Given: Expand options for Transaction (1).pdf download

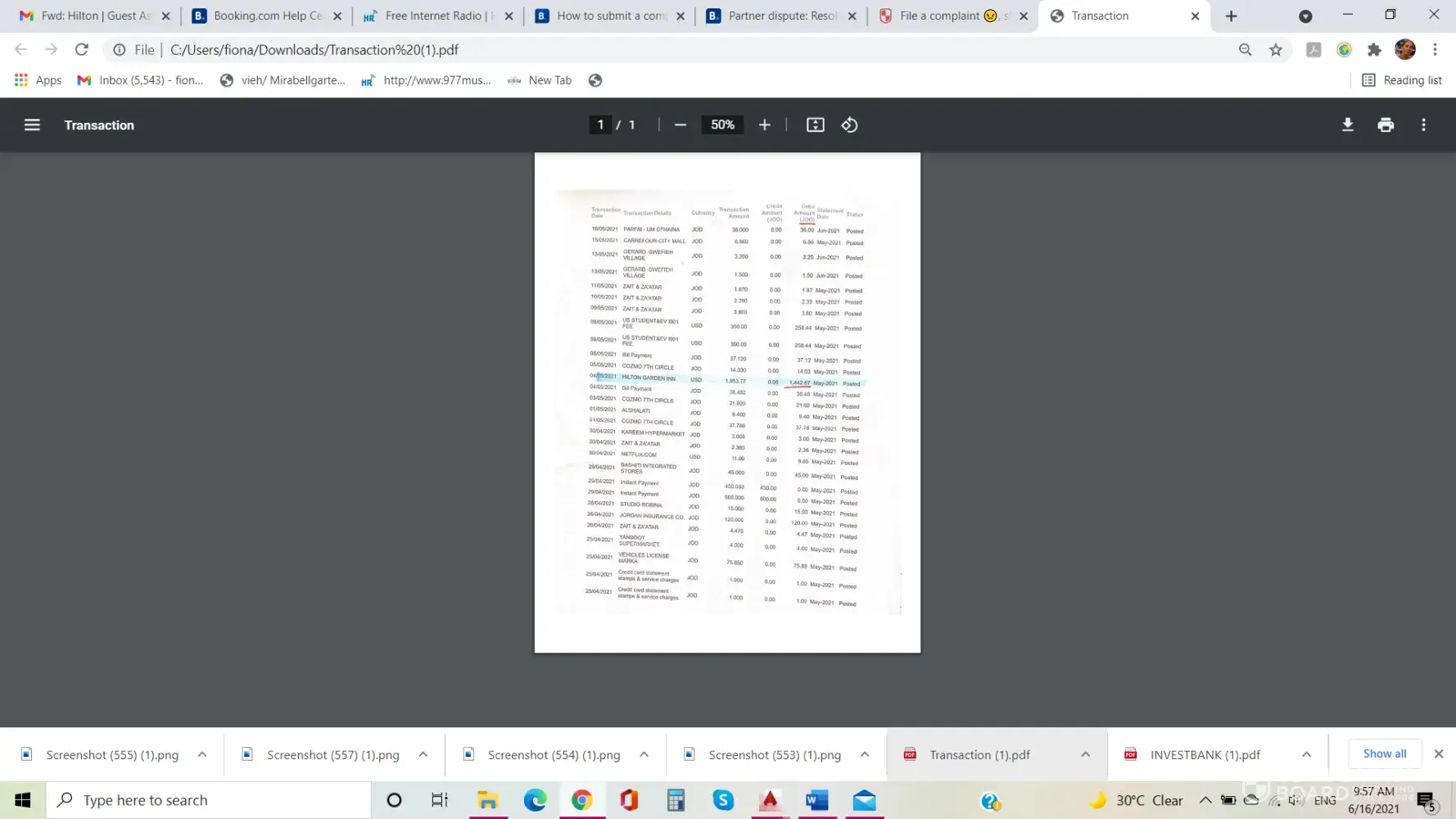Looking at the screenshot, I should pos(1085,754).
